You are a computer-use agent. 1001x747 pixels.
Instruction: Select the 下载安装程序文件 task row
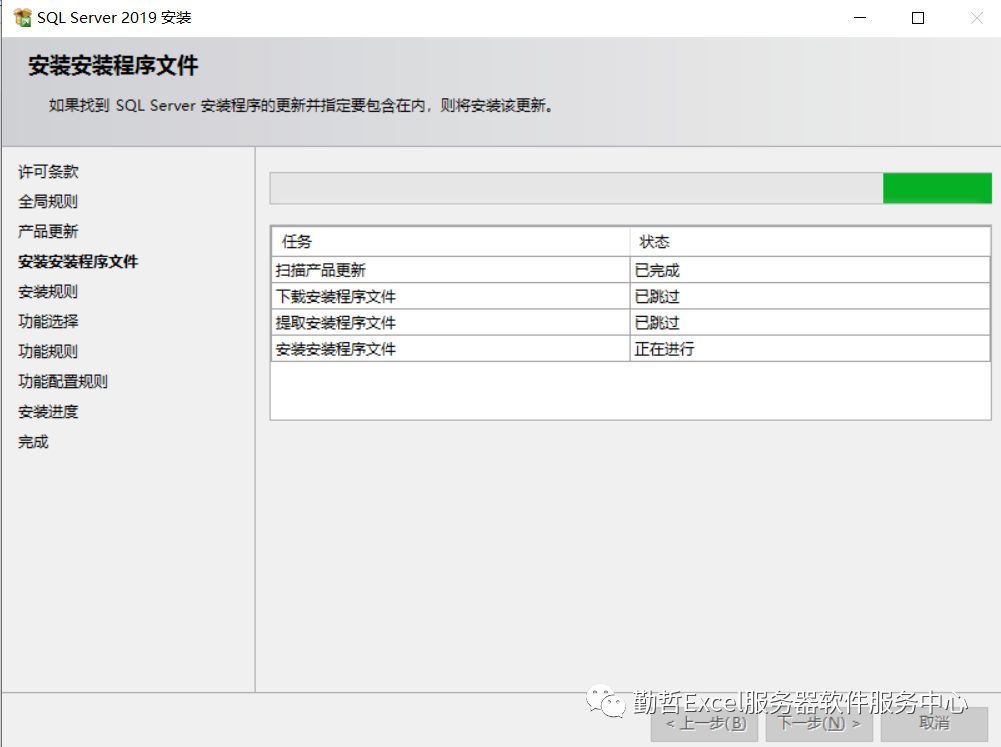[631, 296]
